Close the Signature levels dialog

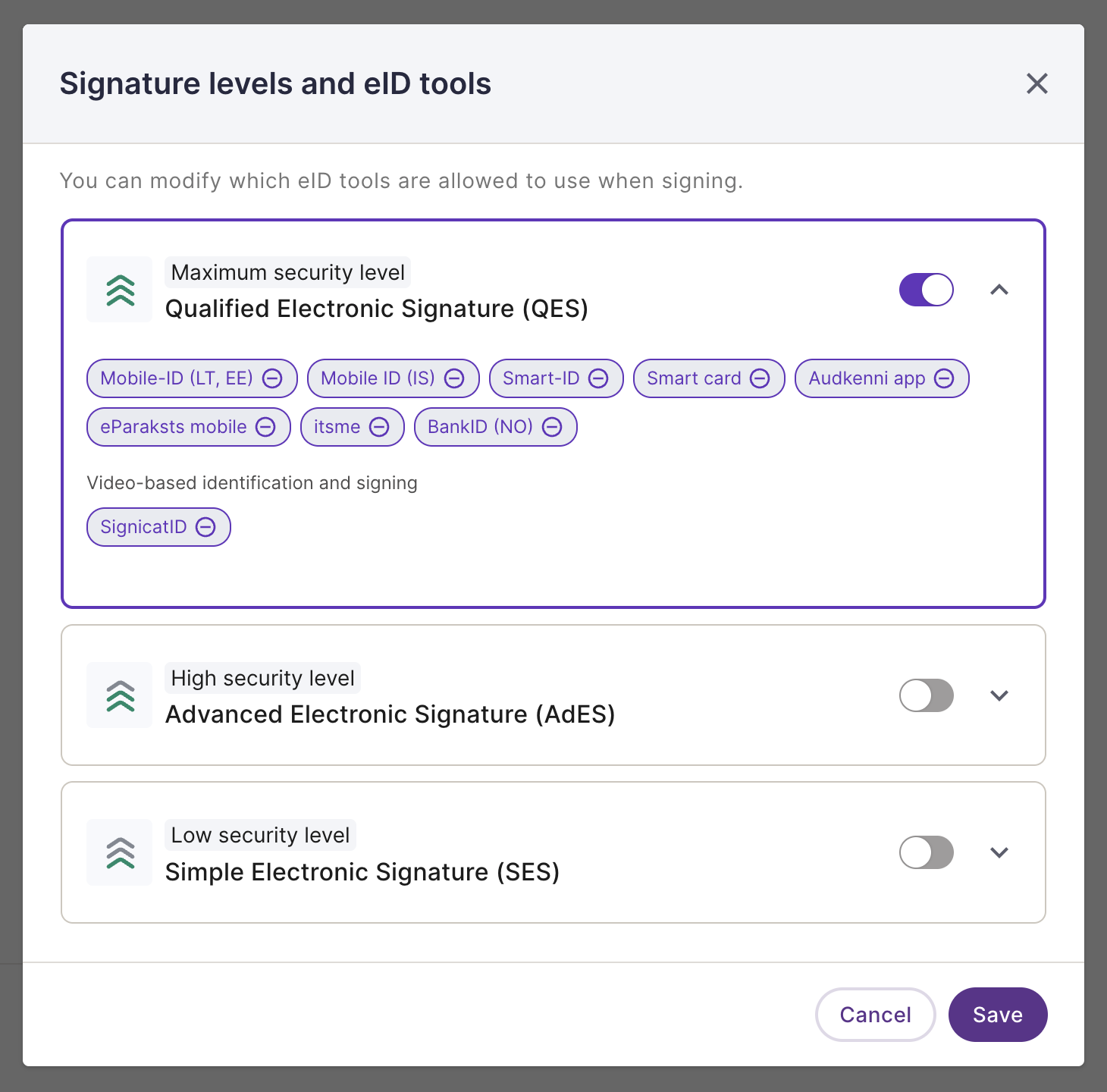pyautogui.click(x=1036, y=83)
